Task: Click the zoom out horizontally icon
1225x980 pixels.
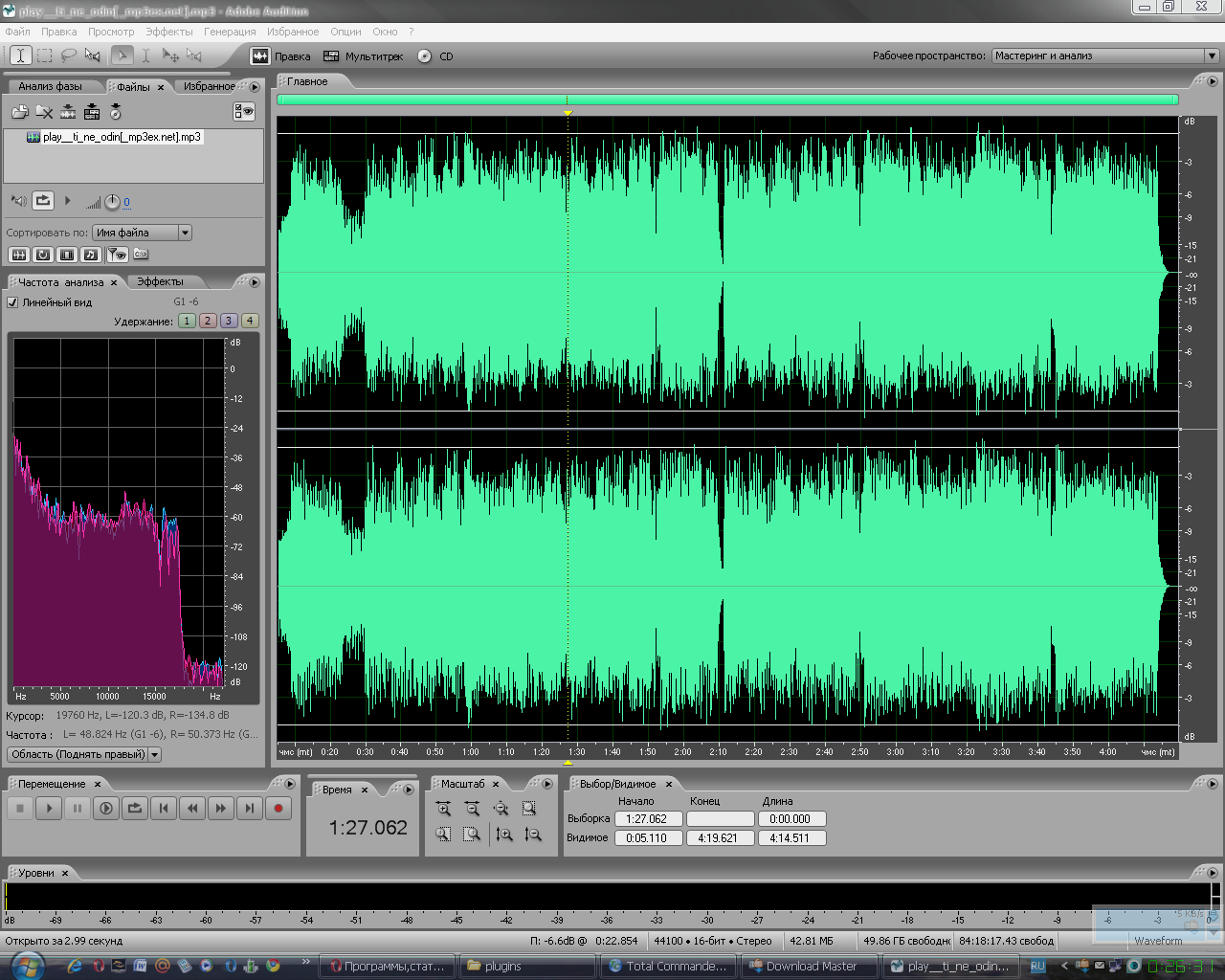Action: point(472,809)
